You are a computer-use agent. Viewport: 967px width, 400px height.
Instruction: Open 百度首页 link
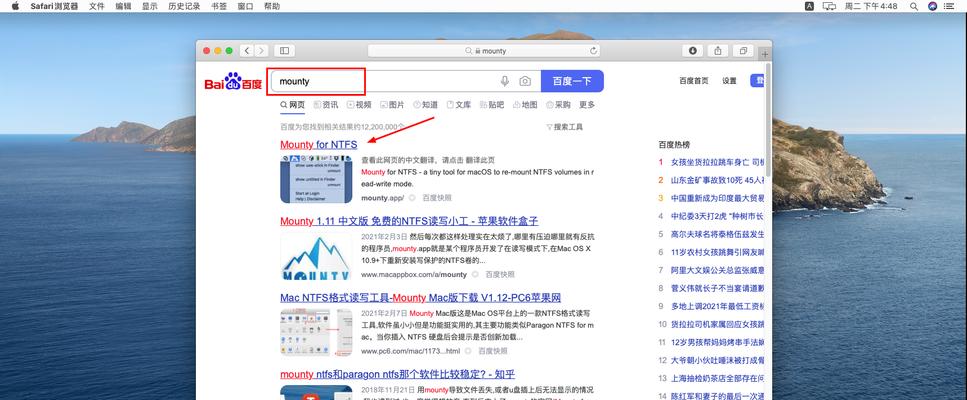[x=694, y=81]
